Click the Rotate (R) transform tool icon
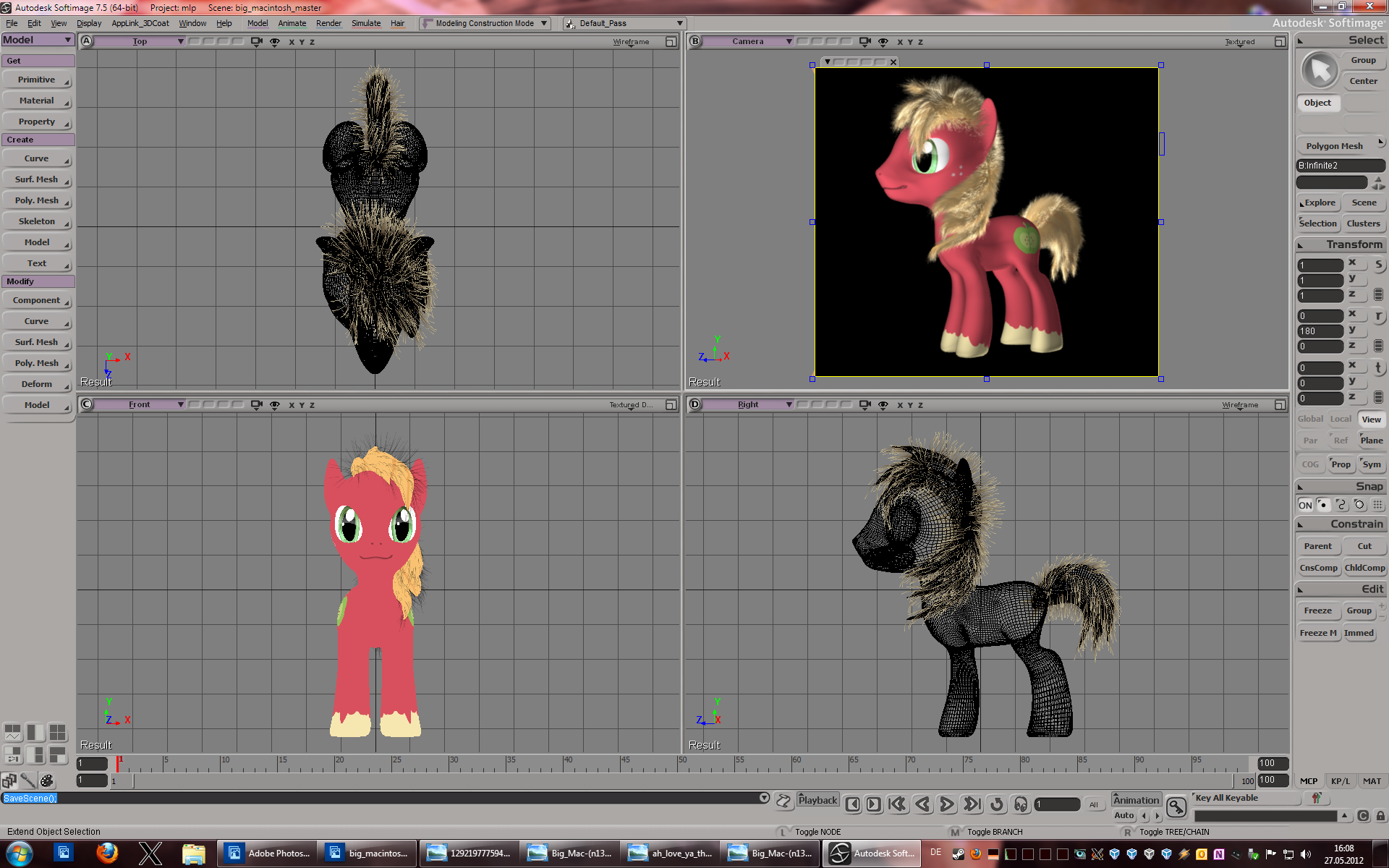Viewport: 1389px width, 868px height. [x=1378, y=316]
